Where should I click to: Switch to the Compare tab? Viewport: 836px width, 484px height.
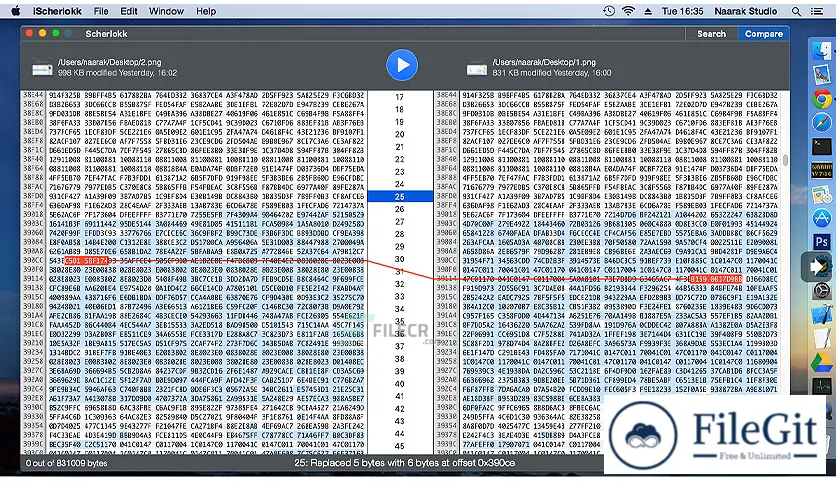coord(763,34)
